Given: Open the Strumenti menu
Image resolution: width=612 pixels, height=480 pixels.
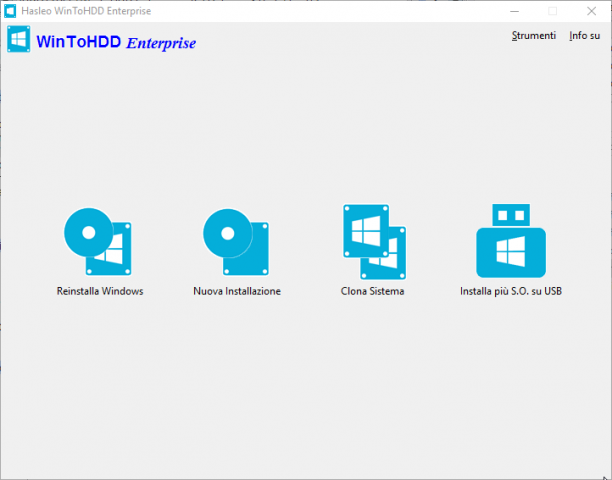Looking at the screenshot, I should 534,36.
